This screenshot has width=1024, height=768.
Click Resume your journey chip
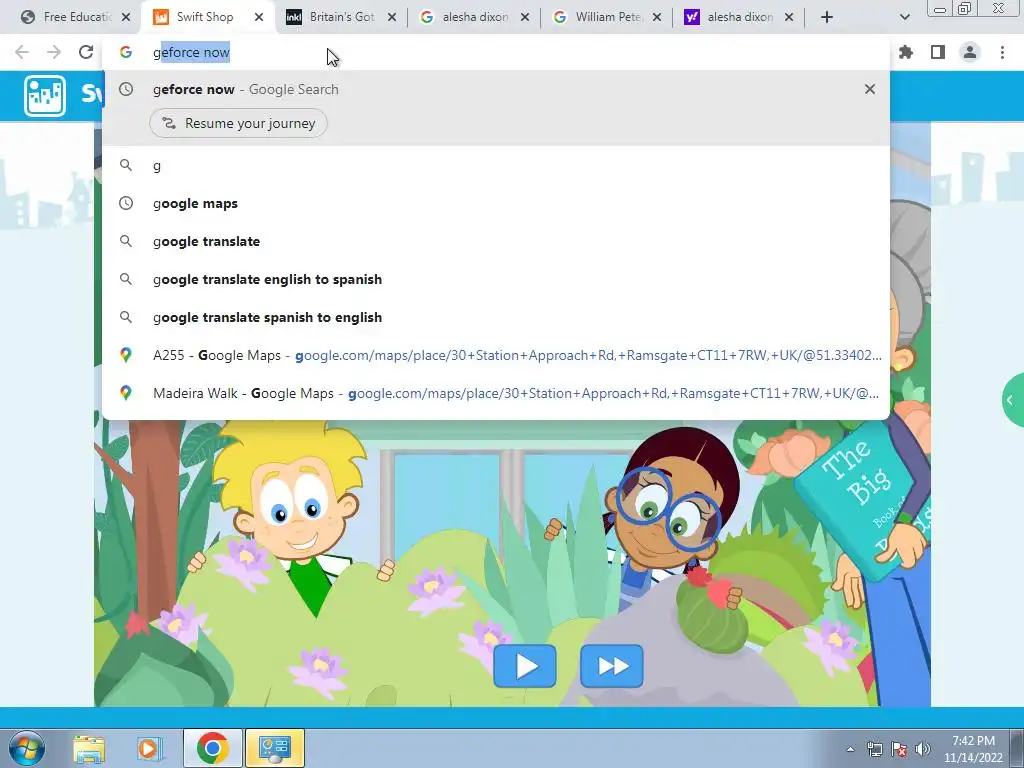click(x=238, y=123)
